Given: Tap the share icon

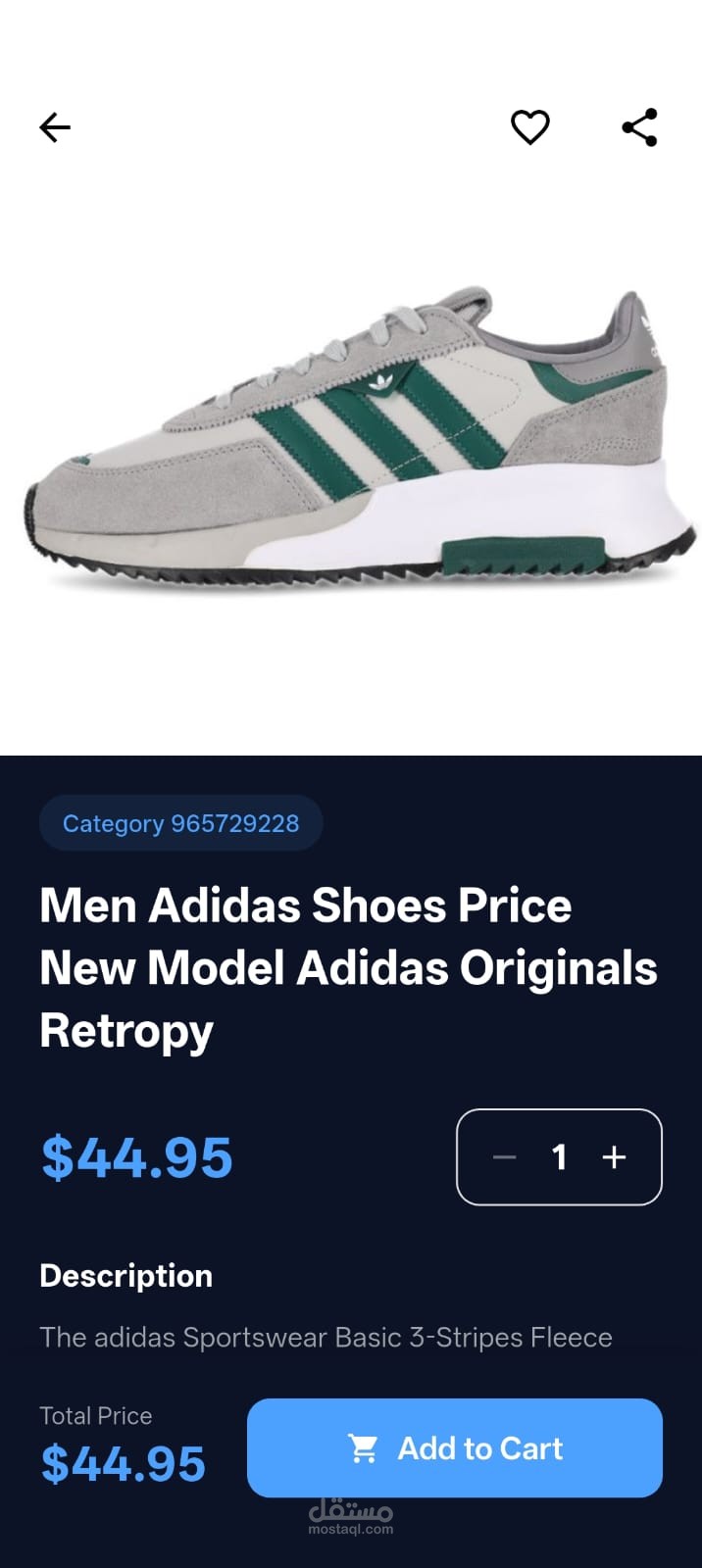Looking at the screenshot, I should [639, 127].
